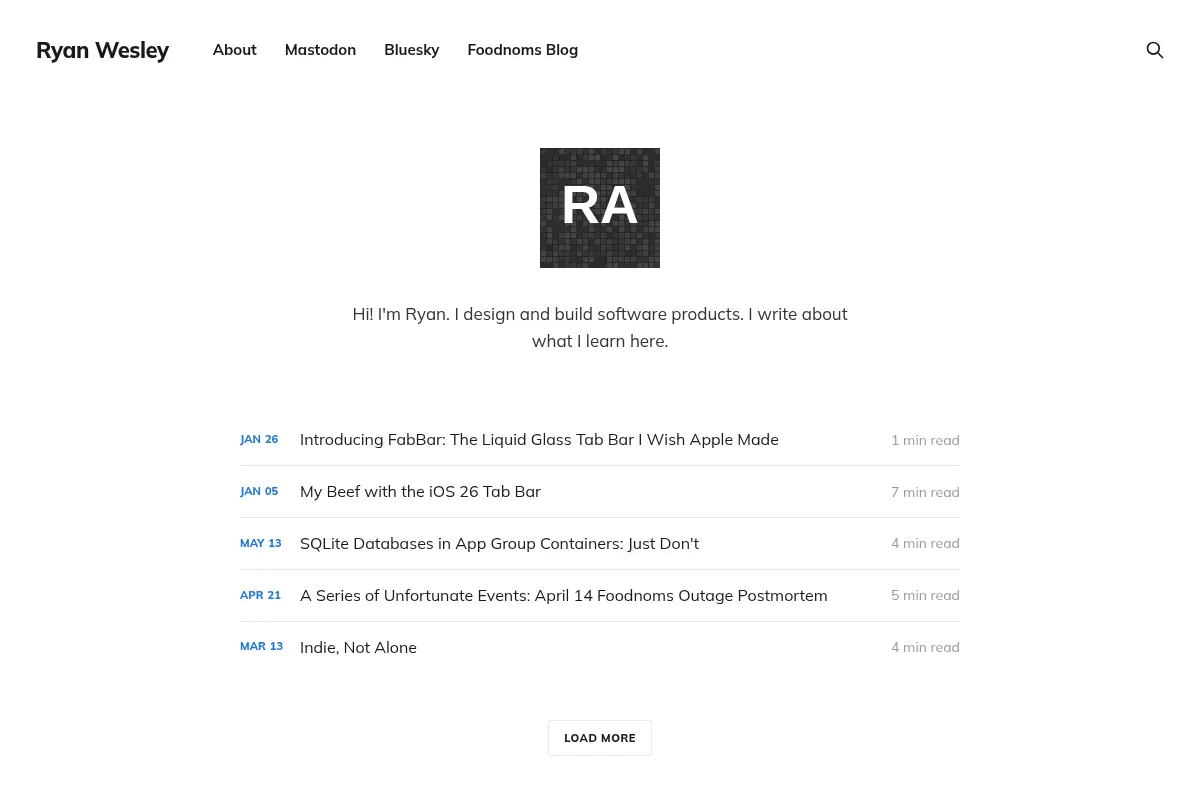Click the 5 min read label
The image size is (1200, 800).
click(925, 595)
